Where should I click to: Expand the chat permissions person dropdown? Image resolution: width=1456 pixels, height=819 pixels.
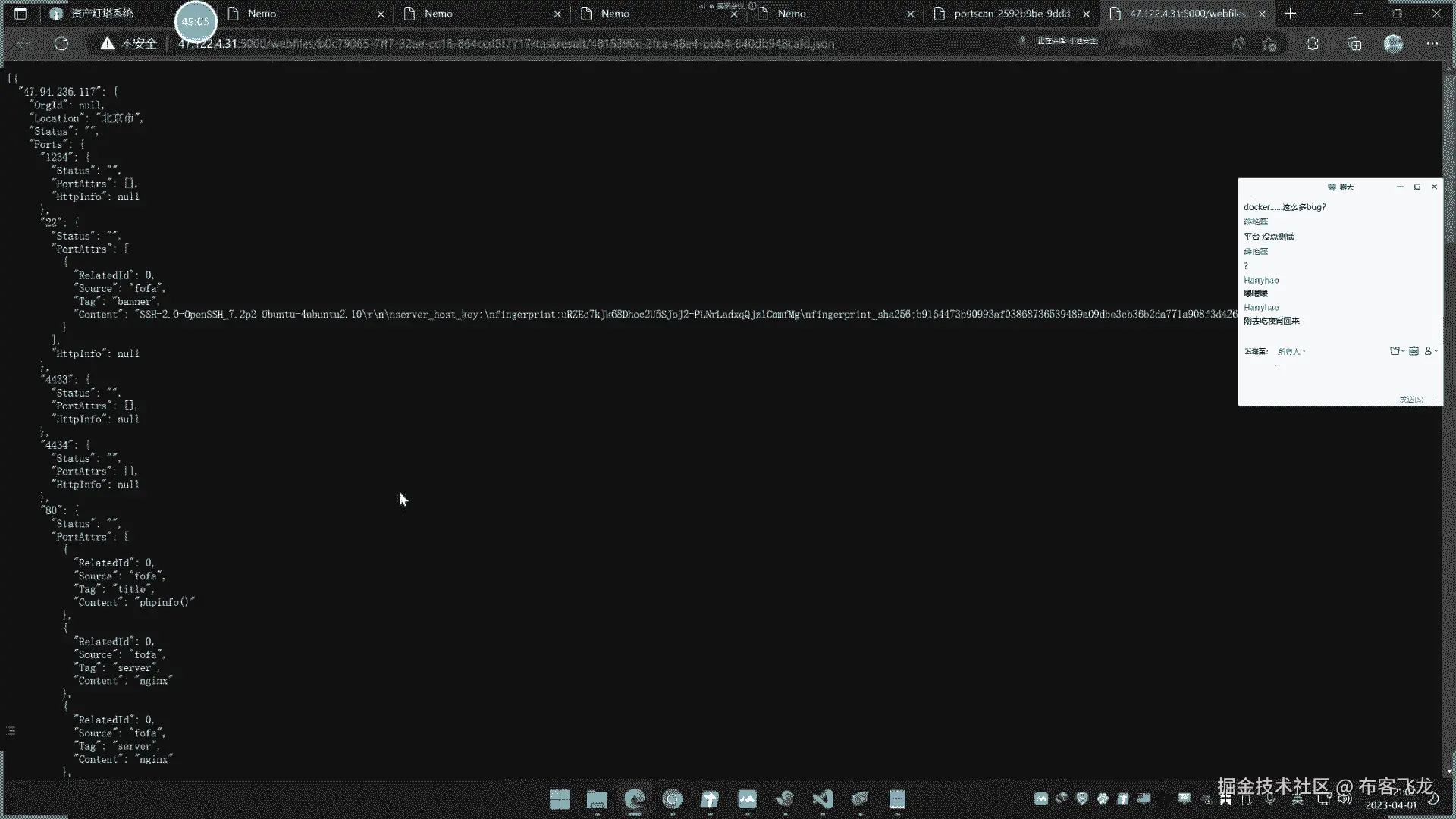point(1430,351)
